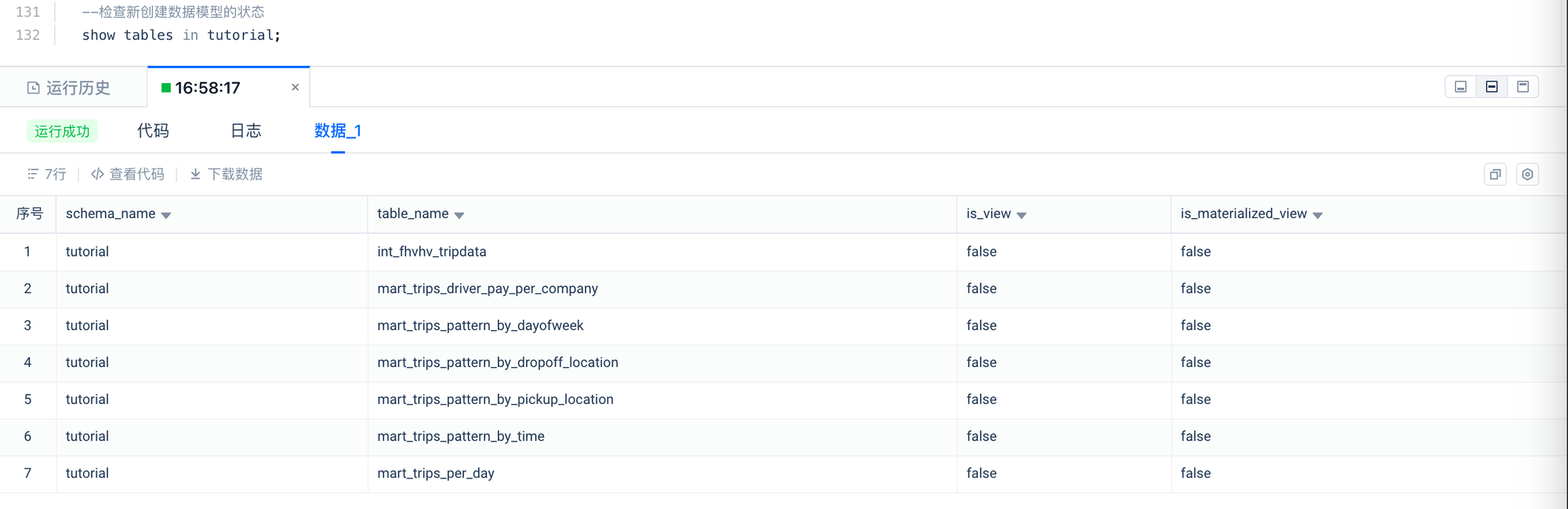Select the int_fhvhv_tripdata table cell
The height and width of the screenshot is (509, 1568).
coord(432,252)
